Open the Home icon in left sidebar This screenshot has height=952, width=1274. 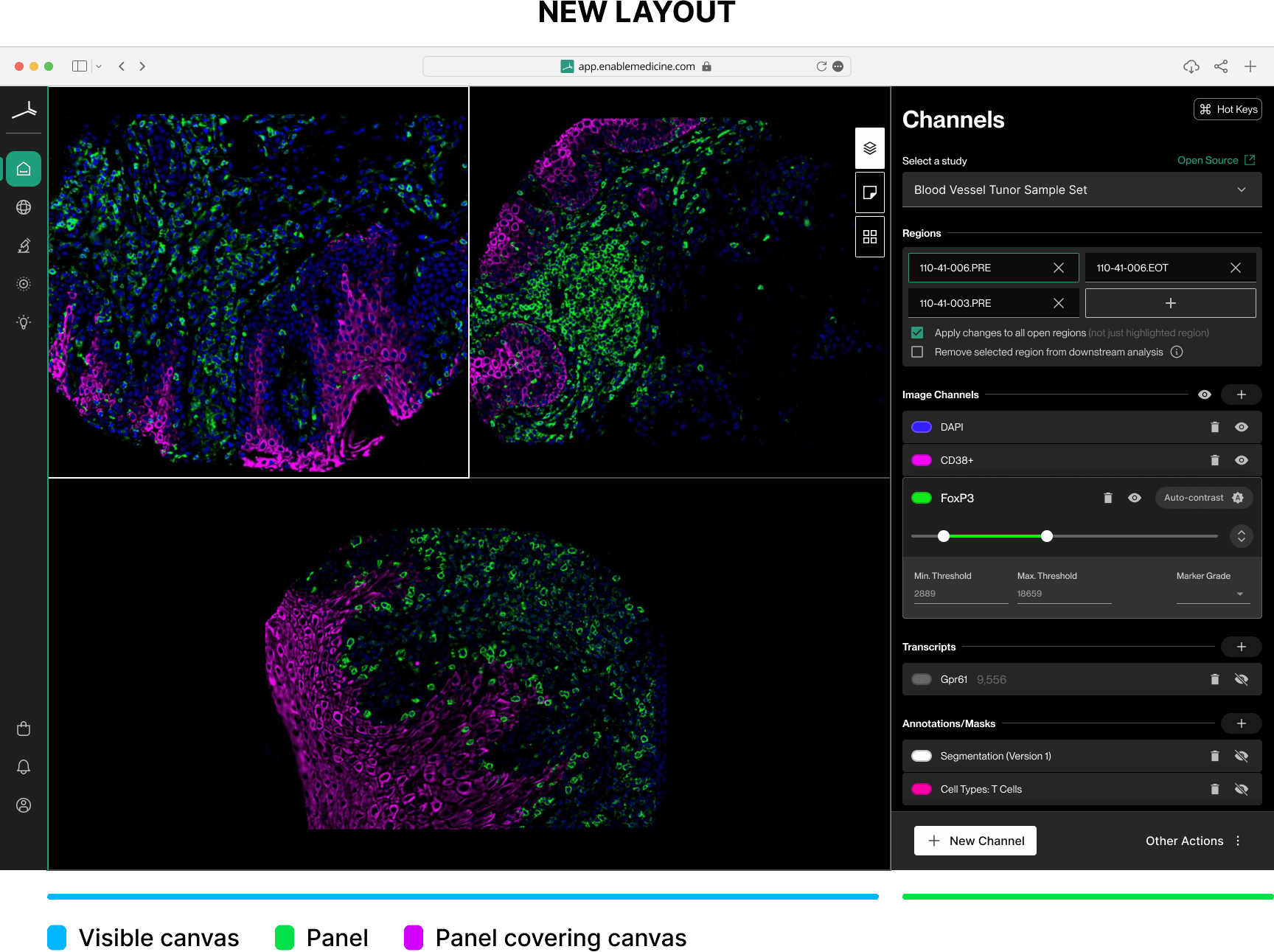24,169
